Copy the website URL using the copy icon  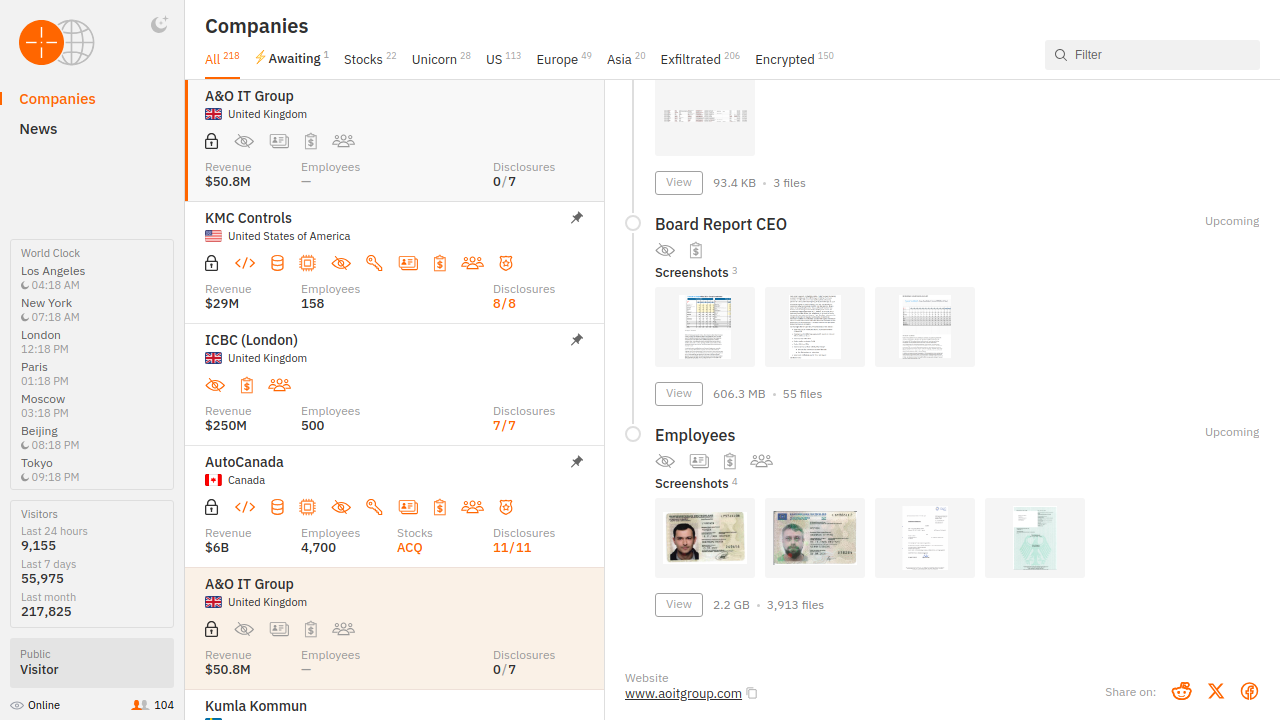(x=752, y=694)
